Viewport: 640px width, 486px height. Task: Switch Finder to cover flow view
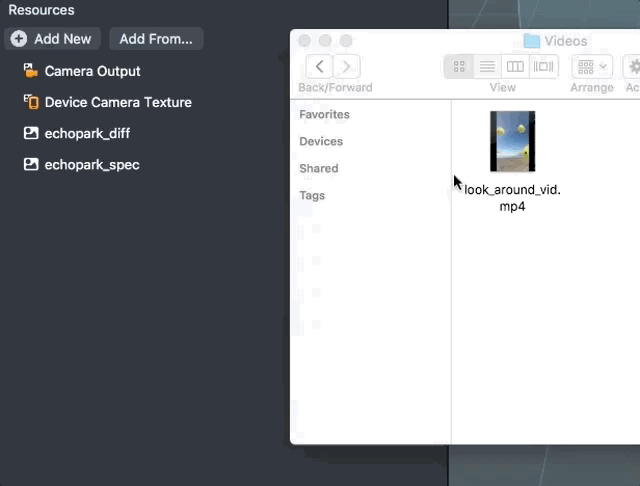click(x=543, y=66)
